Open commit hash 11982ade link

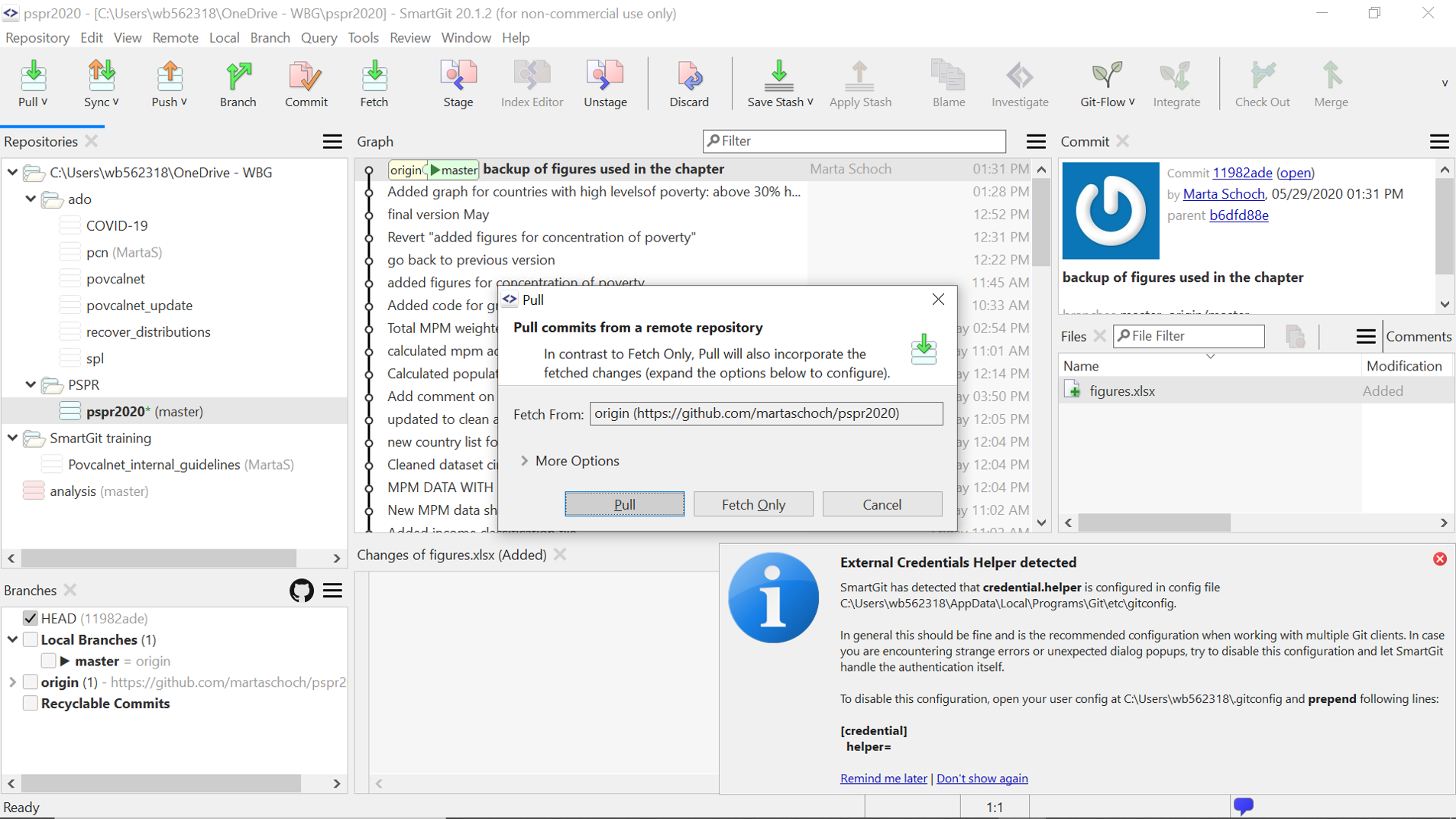[x=1242, y=173]
